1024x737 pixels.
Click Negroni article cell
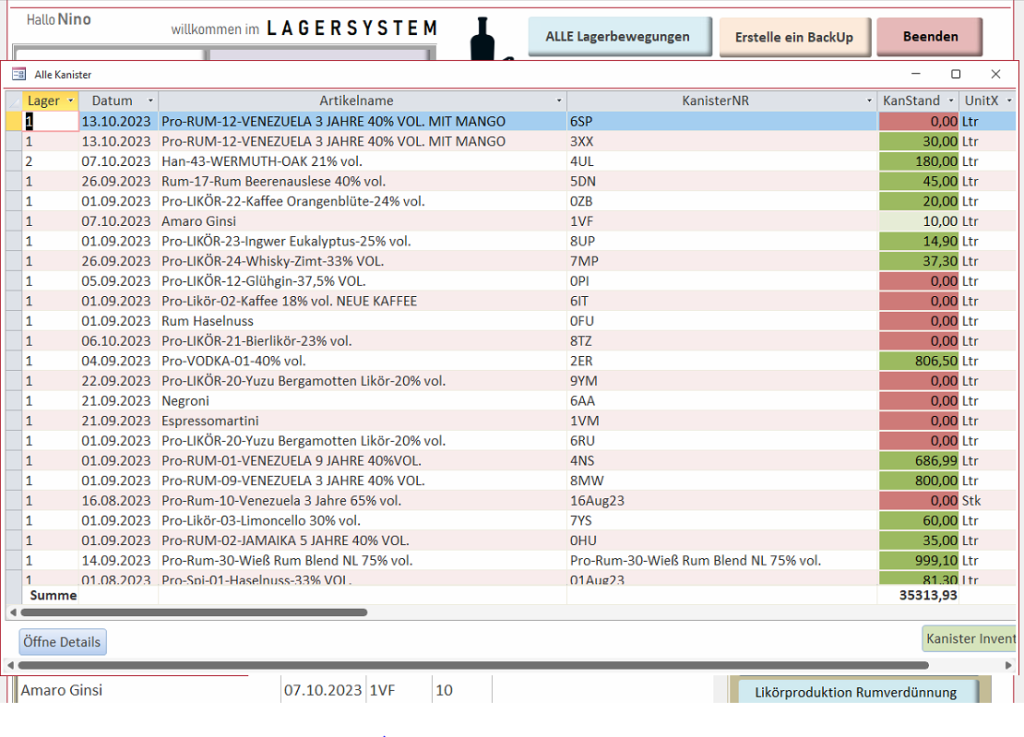point(362,401)
